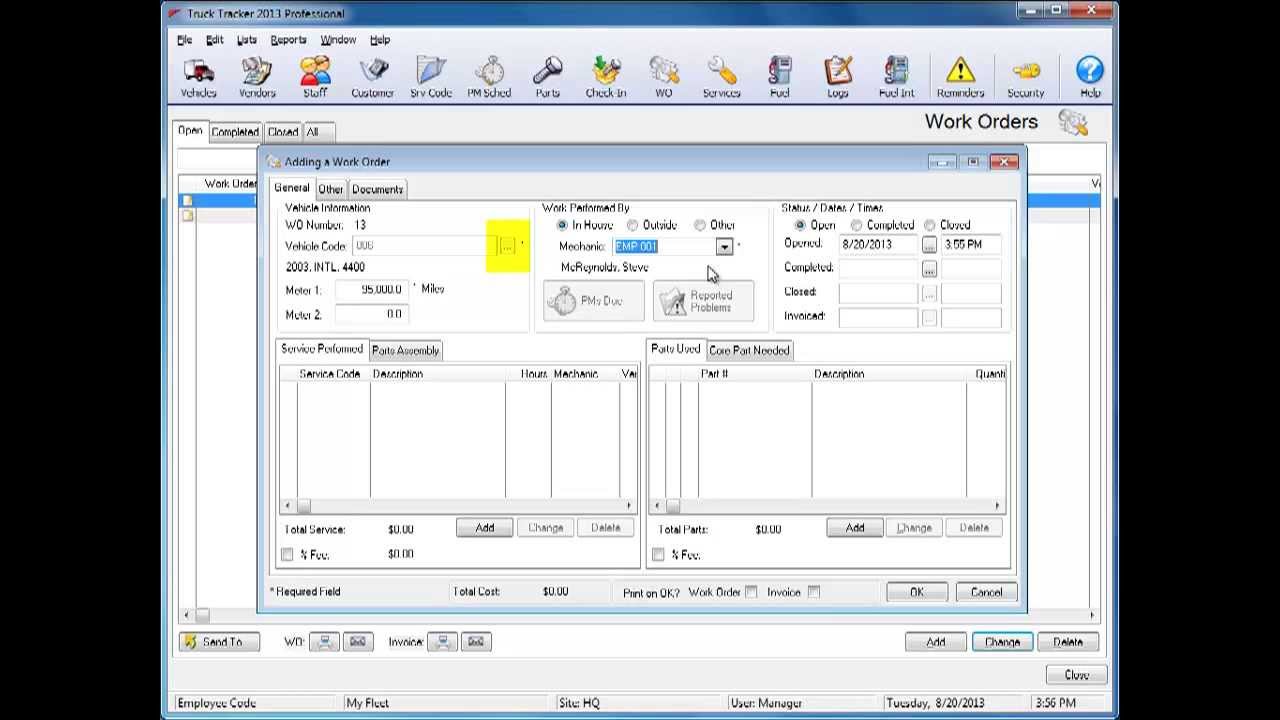Expand the Mechanic dropdown
This screenshot has height=720, width=1280.
tap(724, 247)
